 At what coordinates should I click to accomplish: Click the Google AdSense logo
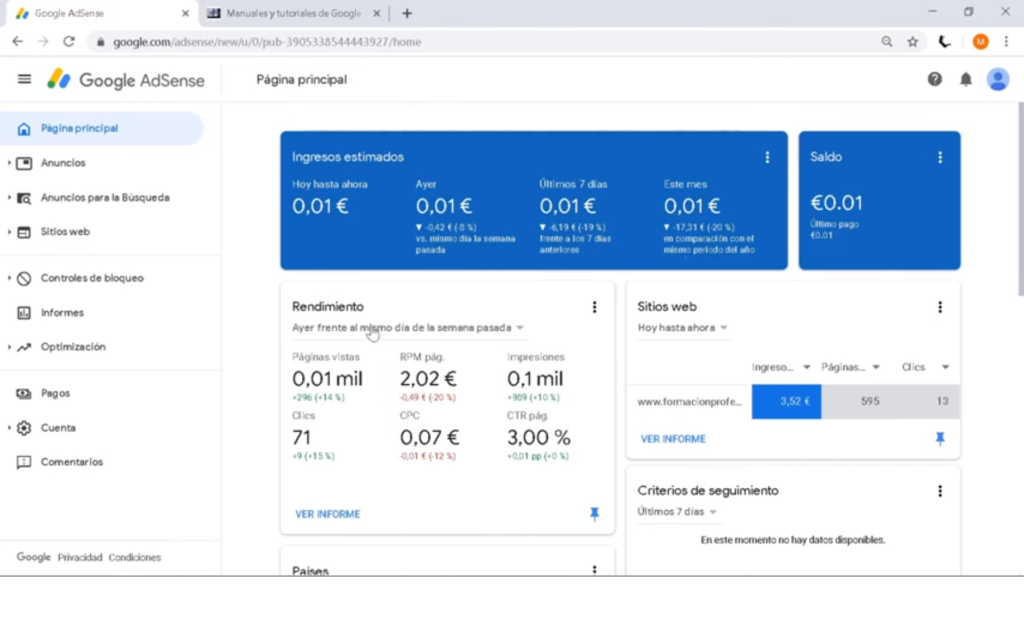pos(126,80)
